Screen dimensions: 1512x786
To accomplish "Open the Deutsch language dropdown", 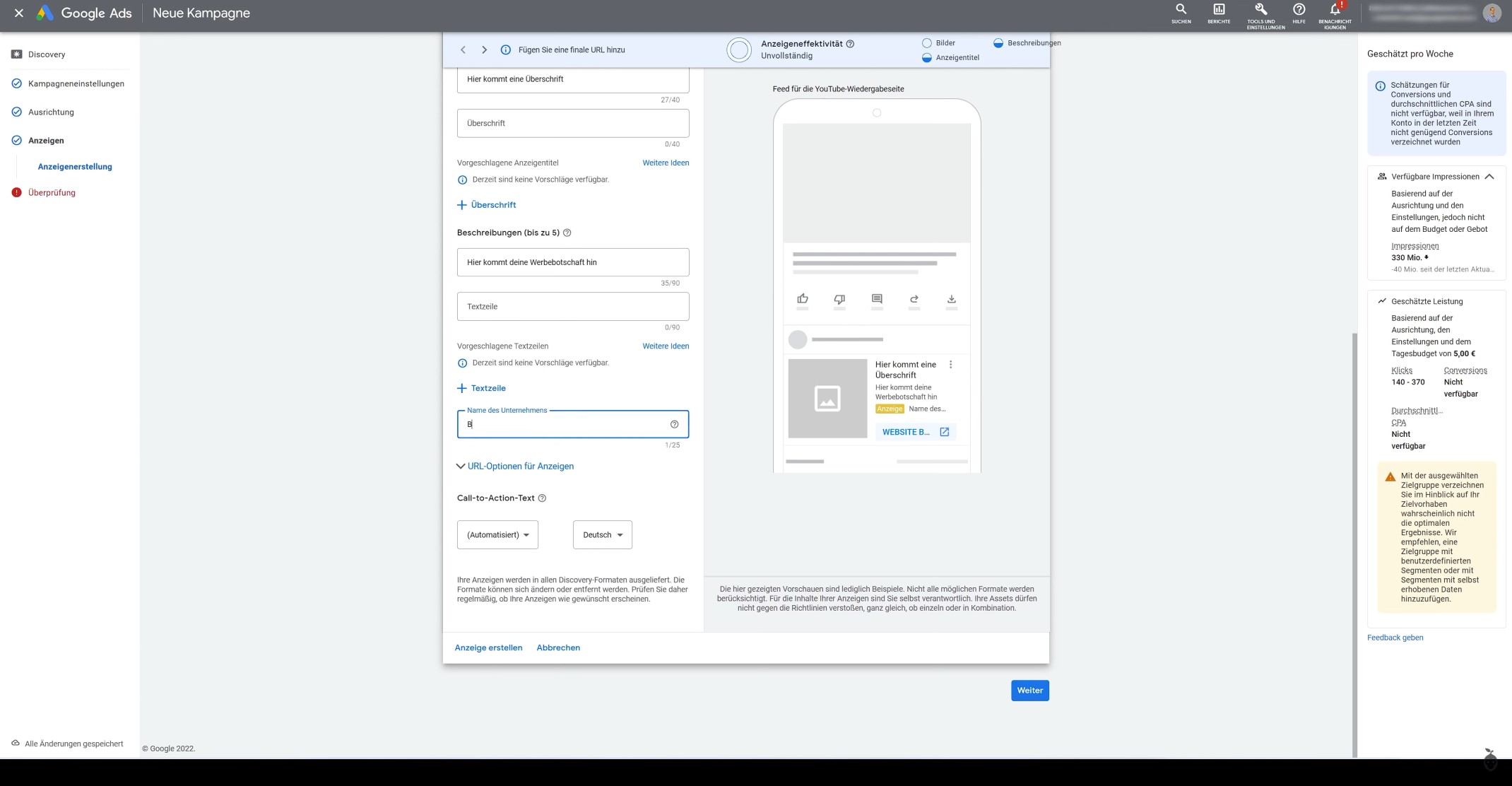I will (x=602, y=534).
